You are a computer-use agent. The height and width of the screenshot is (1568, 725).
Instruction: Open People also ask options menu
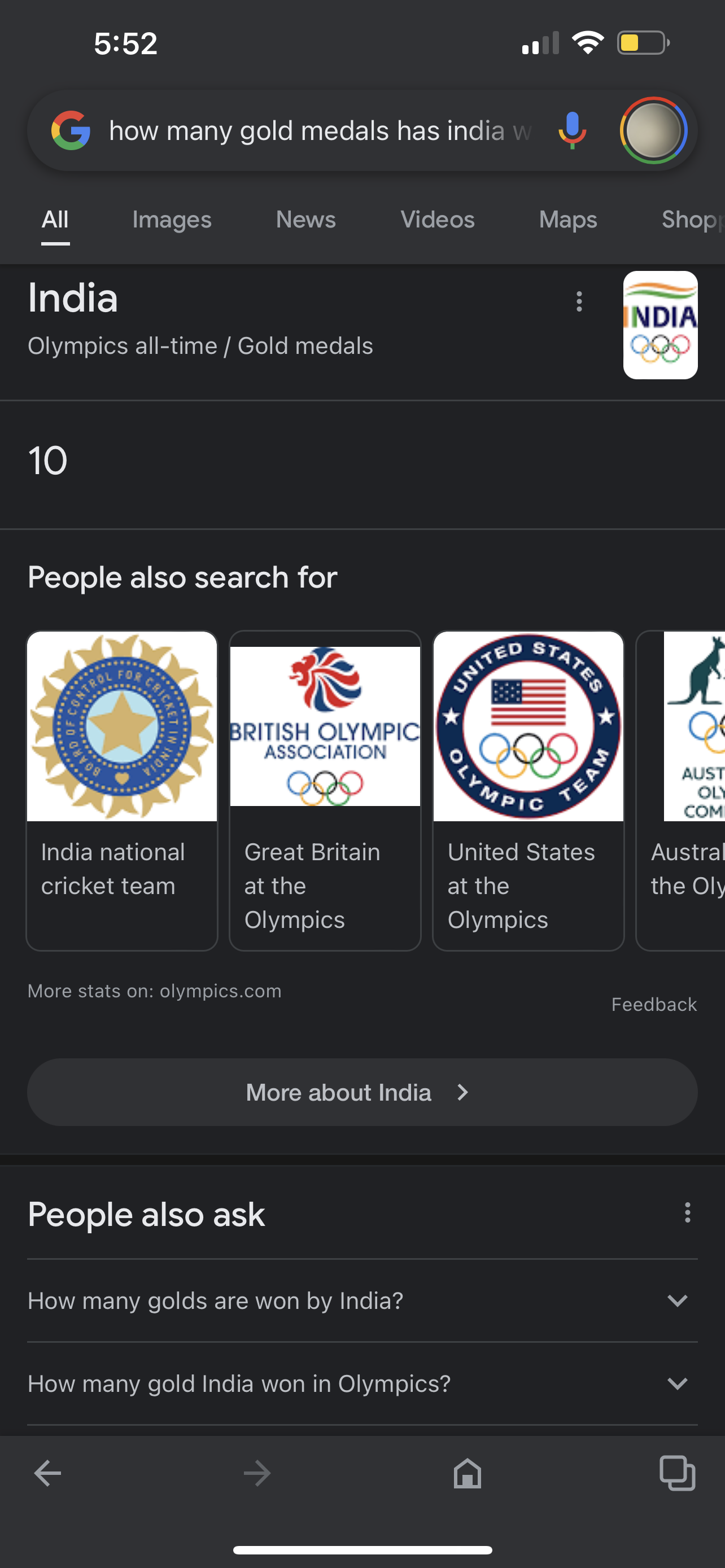pyautogui.click(x=687, y=1212)
